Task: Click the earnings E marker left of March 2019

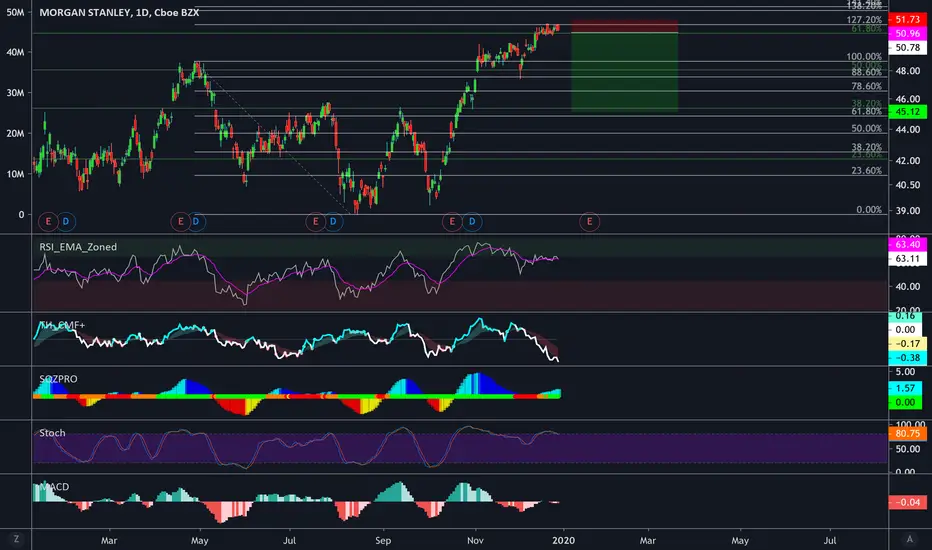Action: click(48, 222)
